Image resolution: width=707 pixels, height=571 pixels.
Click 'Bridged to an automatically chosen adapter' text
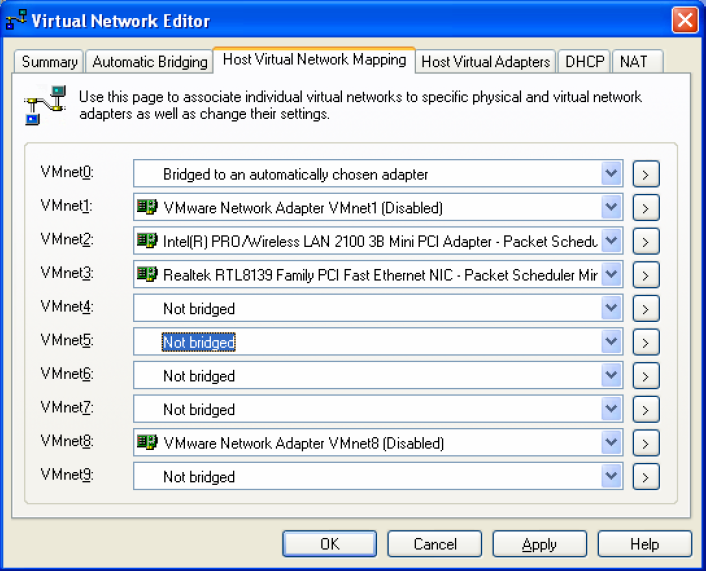[296, 174]
